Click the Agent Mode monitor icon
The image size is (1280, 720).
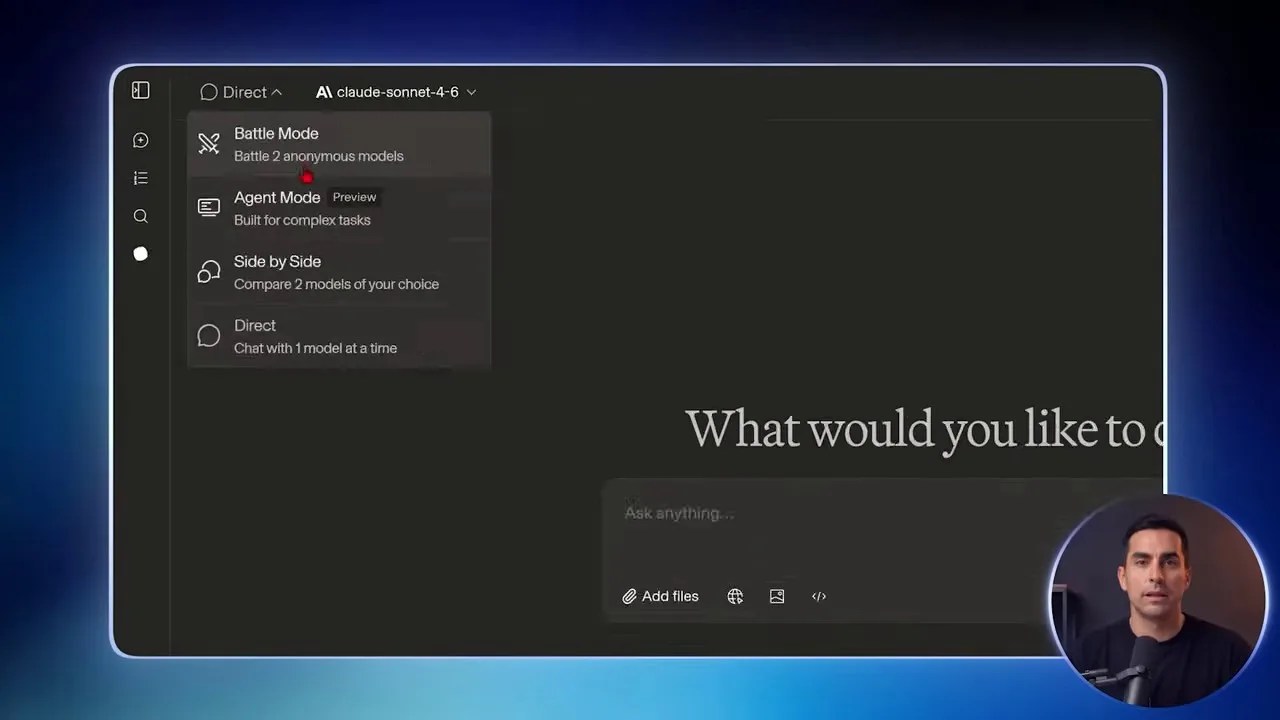click(209, 207)
